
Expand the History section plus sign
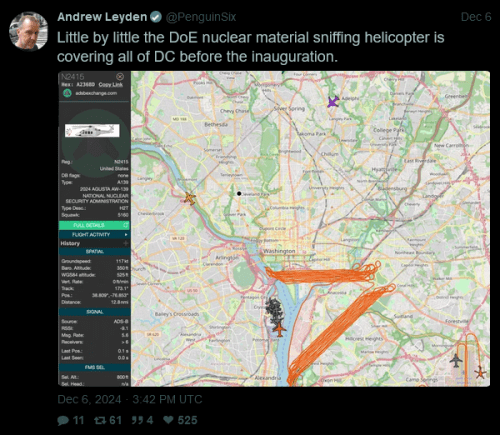coord(126,244)
